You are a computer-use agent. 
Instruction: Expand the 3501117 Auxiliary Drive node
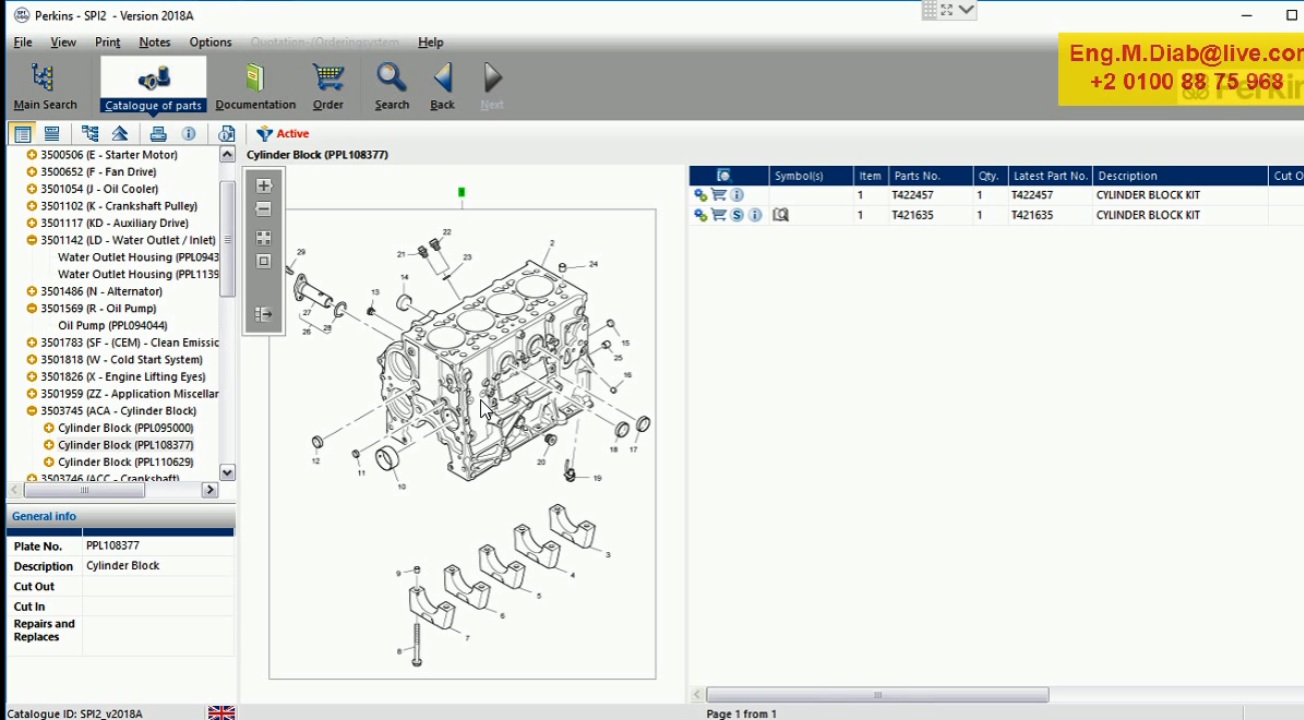32,223
